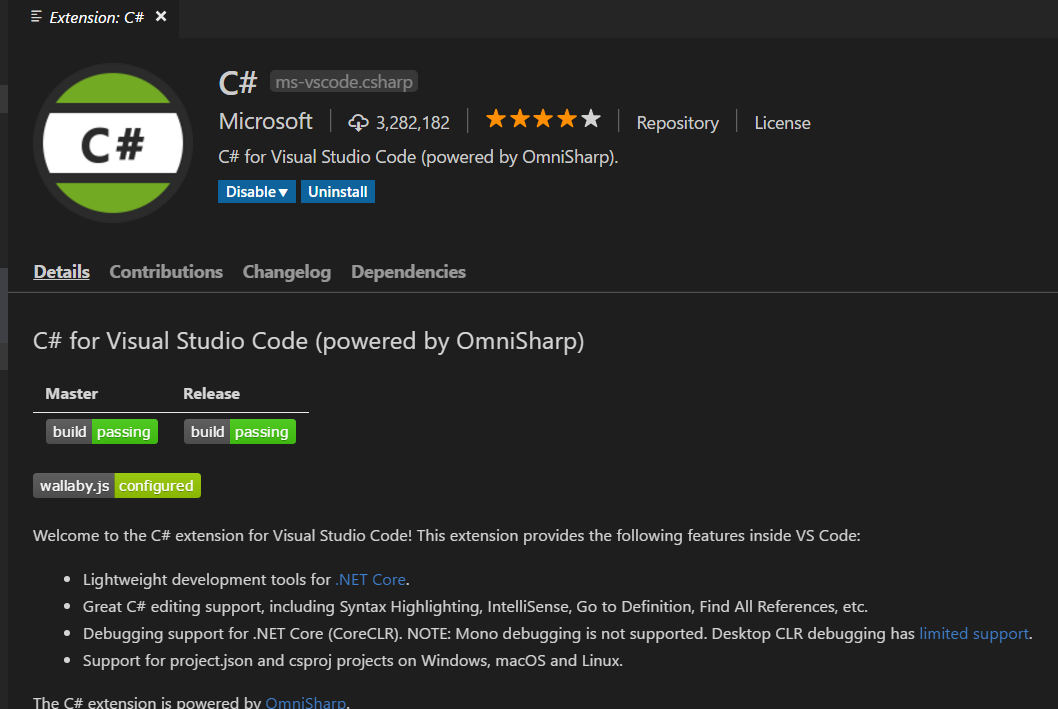Open the OmniSharp link
Image resolution: width=1058 pixels, height=709 pixels.
point(305,701)
